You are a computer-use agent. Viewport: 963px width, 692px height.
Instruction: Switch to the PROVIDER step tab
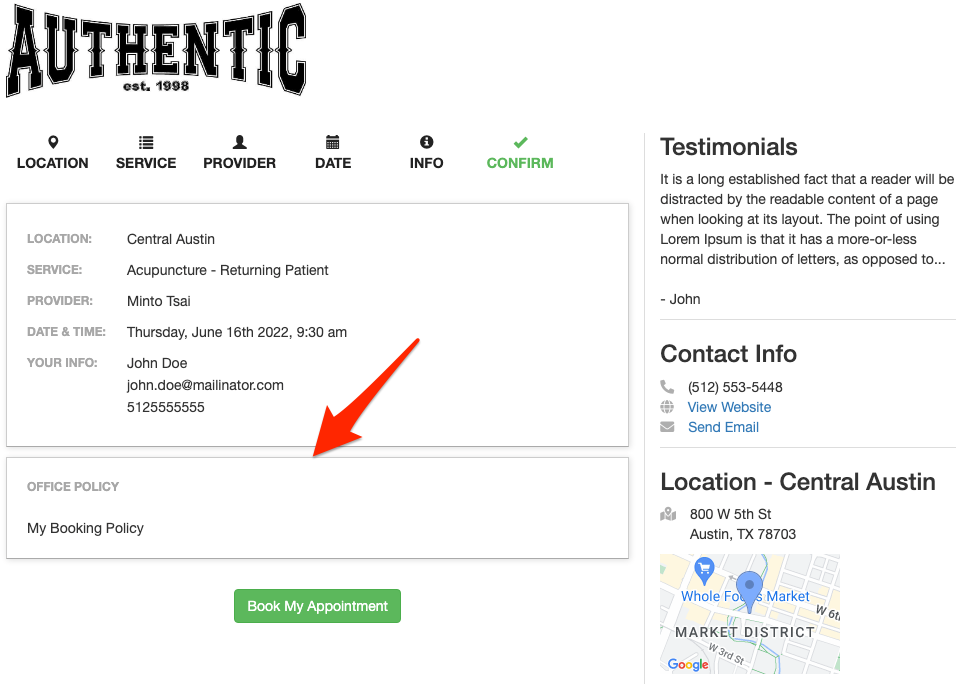coord(239,163)
